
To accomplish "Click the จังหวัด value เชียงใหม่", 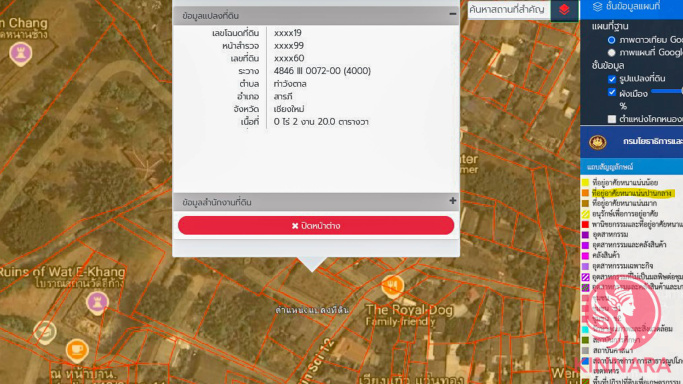I will coord(289,109).
